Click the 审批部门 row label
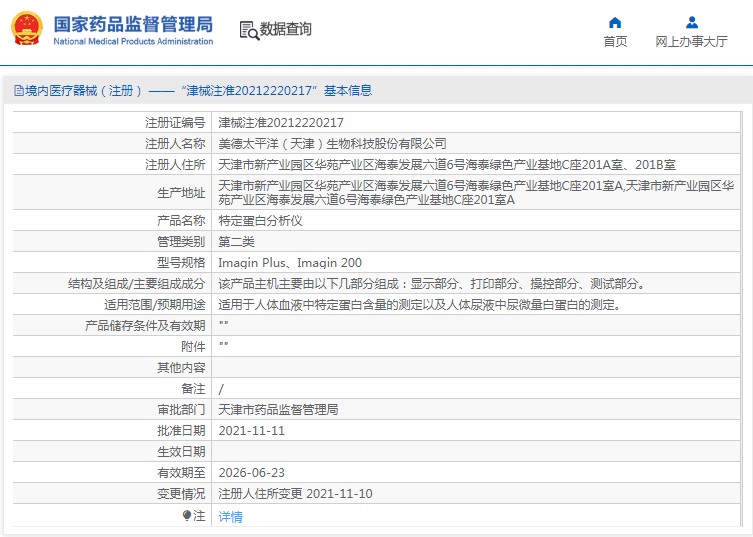 click(181, 410)
